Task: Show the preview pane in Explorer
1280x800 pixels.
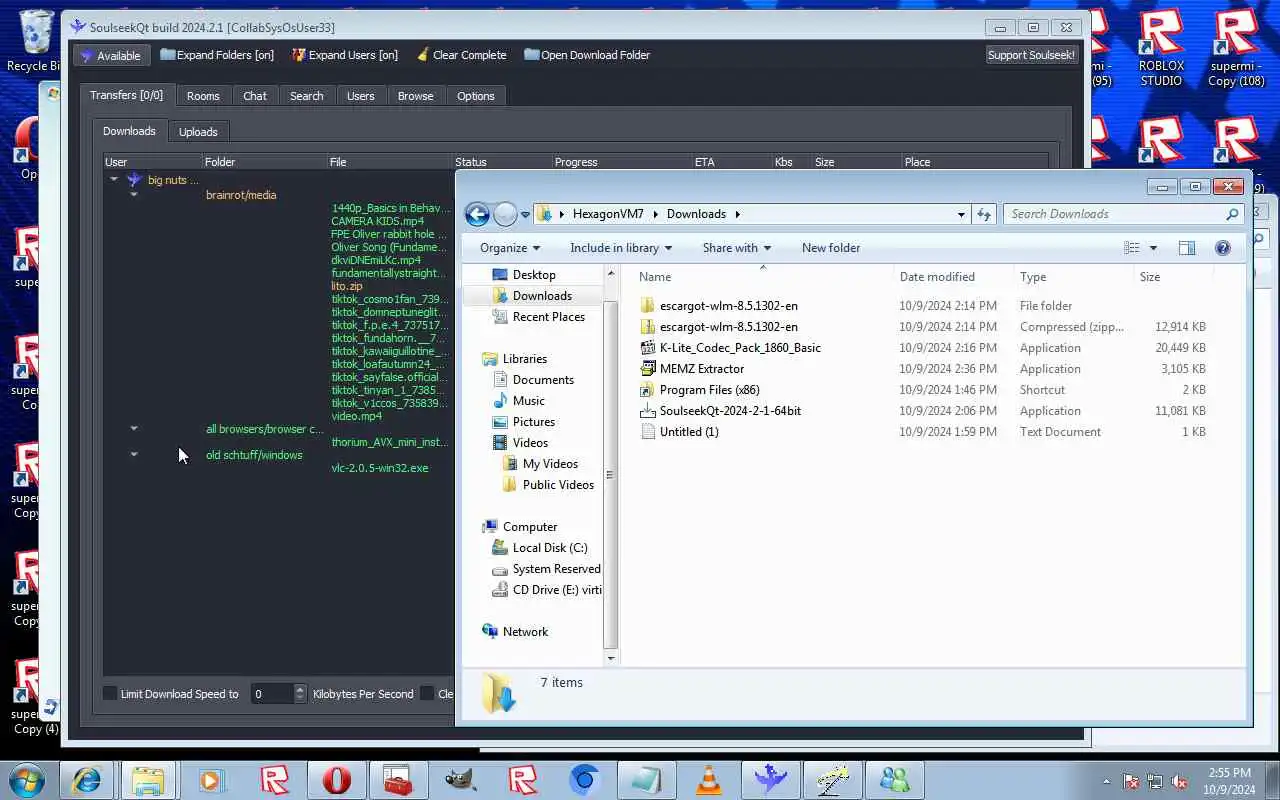Action: [1186, 248]
